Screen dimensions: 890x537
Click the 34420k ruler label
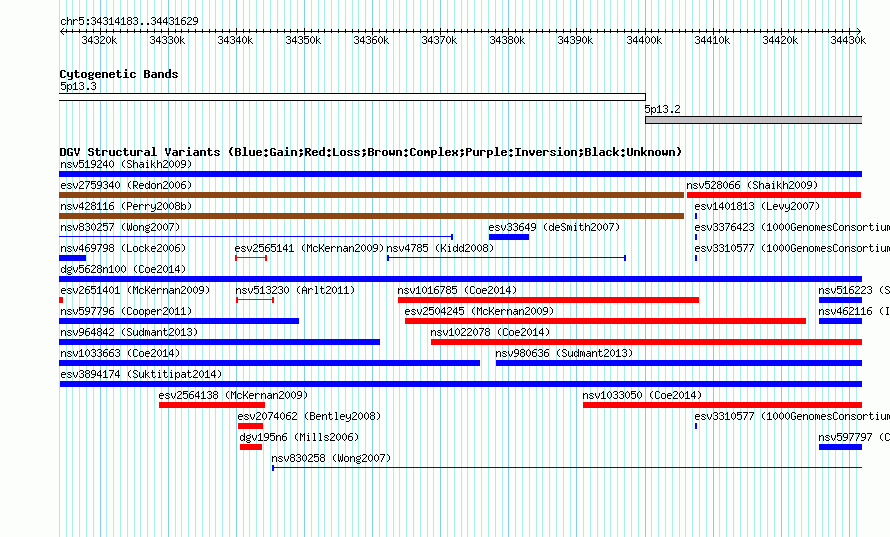point(780,40)
